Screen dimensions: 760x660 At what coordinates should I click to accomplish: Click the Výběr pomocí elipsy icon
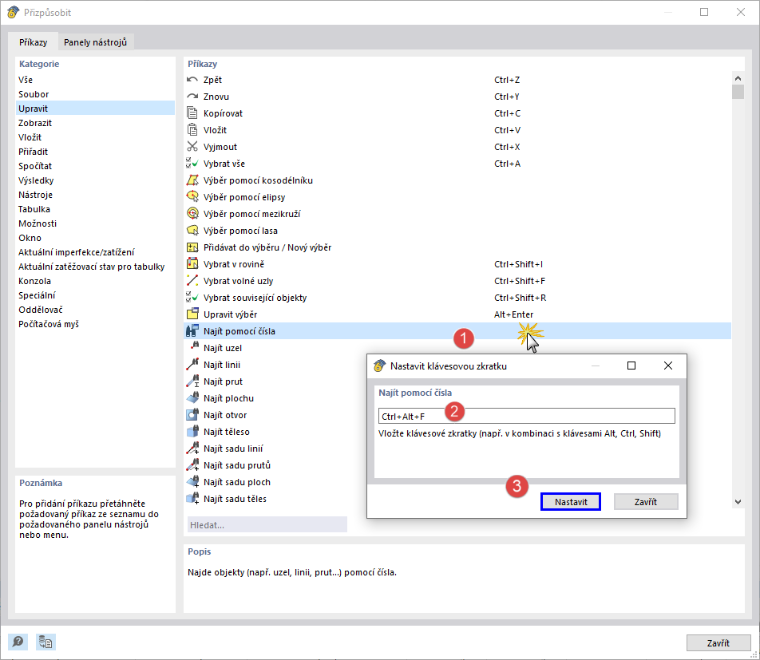192,197
